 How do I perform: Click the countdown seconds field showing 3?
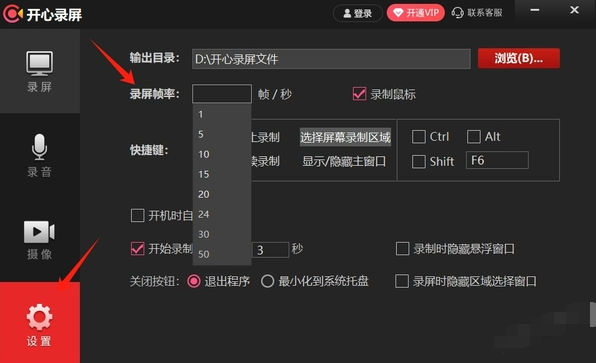click(x=270, y=250)
